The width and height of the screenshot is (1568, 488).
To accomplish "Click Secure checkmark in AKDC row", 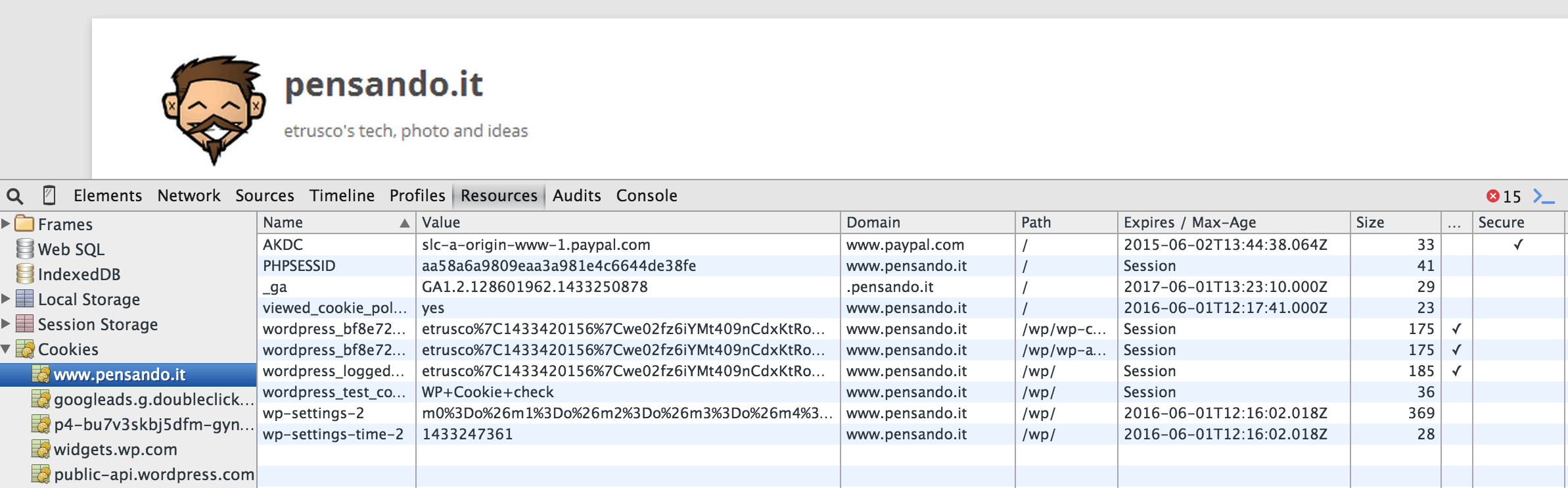I will coord(1518,245).
